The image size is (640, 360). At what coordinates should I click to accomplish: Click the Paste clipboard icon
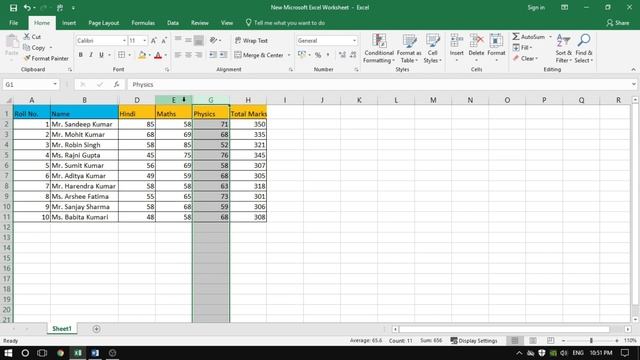coord(12,42)
